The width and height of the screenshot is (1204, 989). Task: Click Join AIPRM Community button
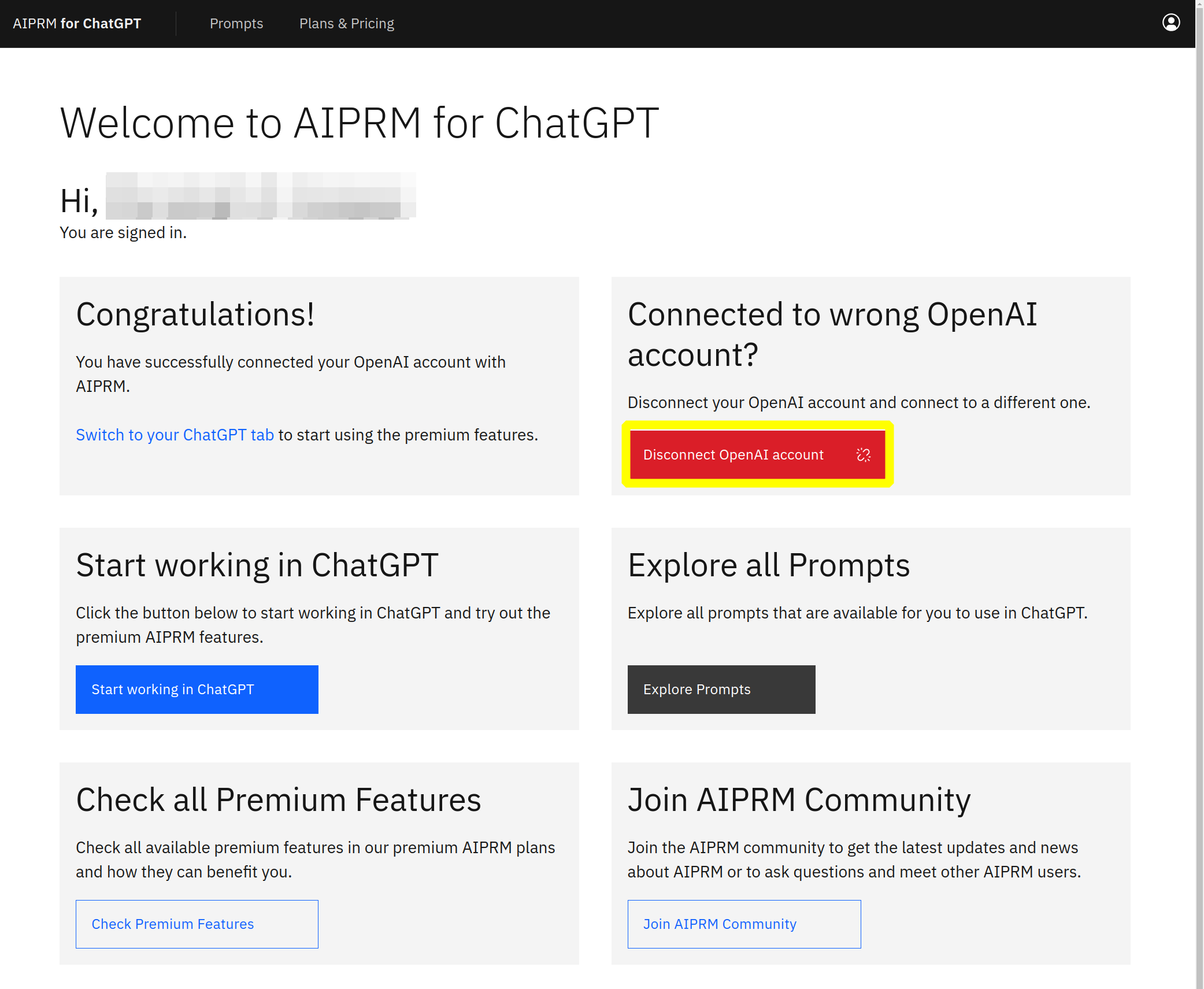(743, 924)
